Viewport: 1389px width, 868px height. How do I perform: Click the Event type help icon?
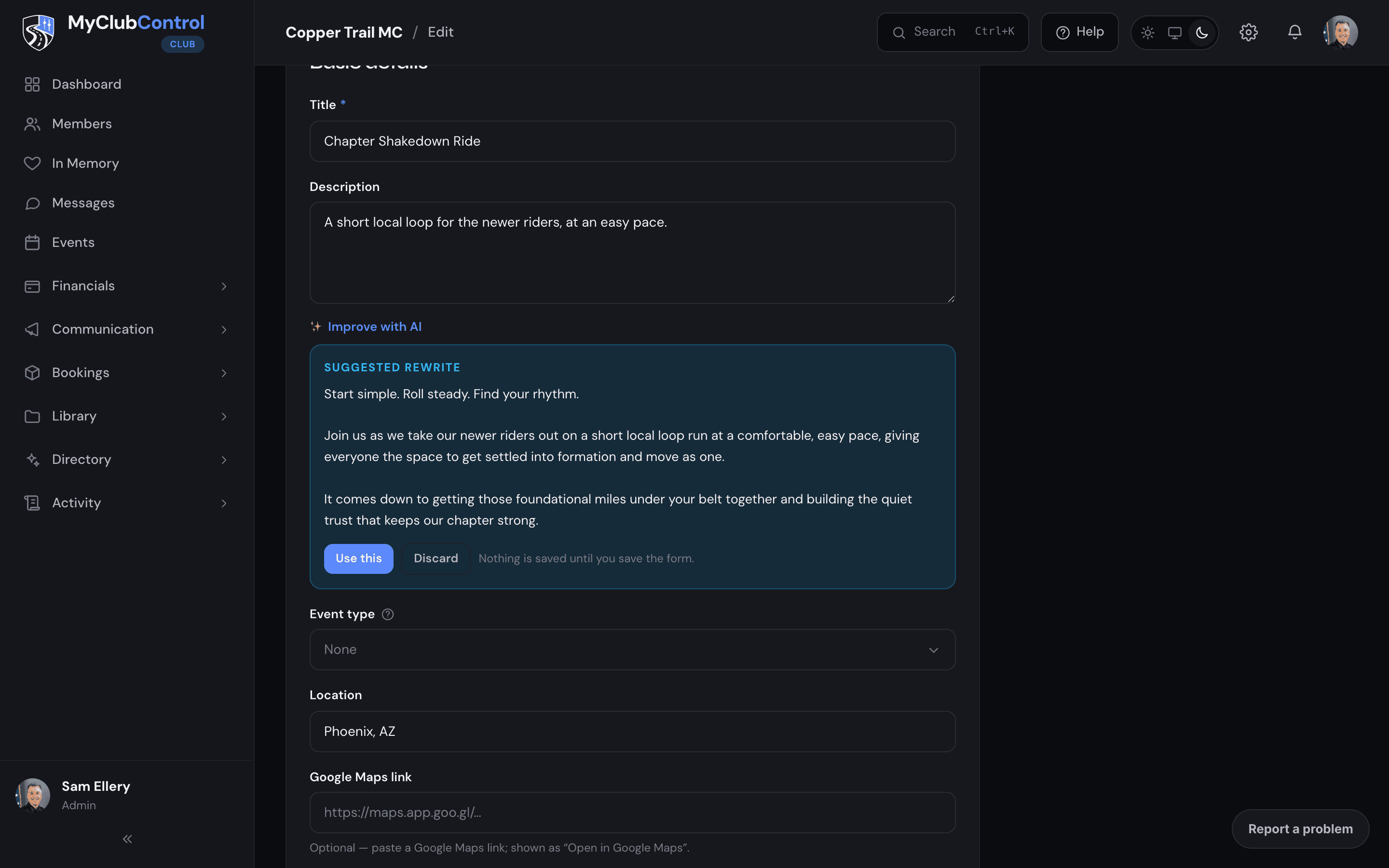coord(388,614)
